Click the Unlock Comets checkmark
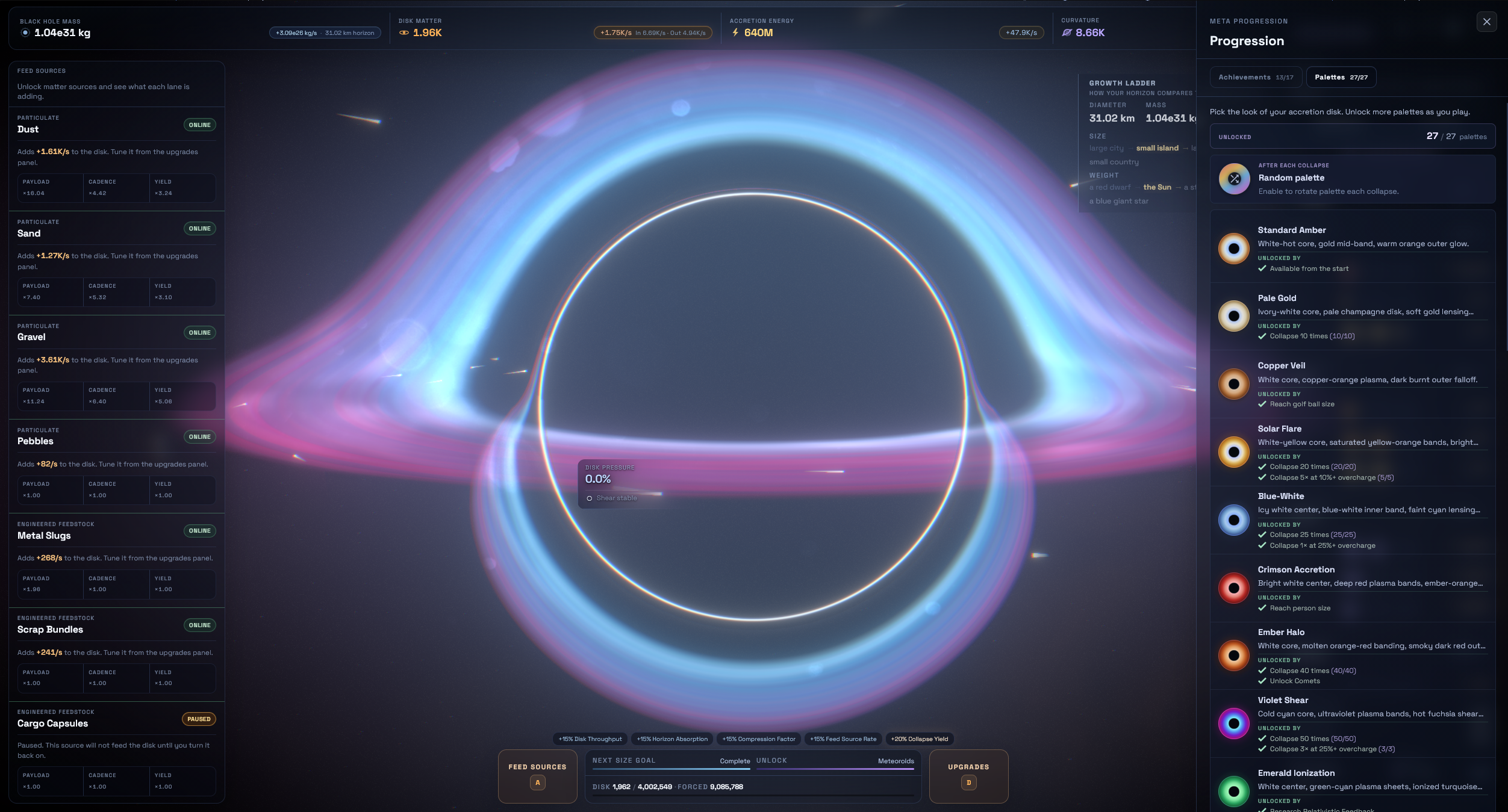Viewport: 1508px width, 812px height. 1262,681
